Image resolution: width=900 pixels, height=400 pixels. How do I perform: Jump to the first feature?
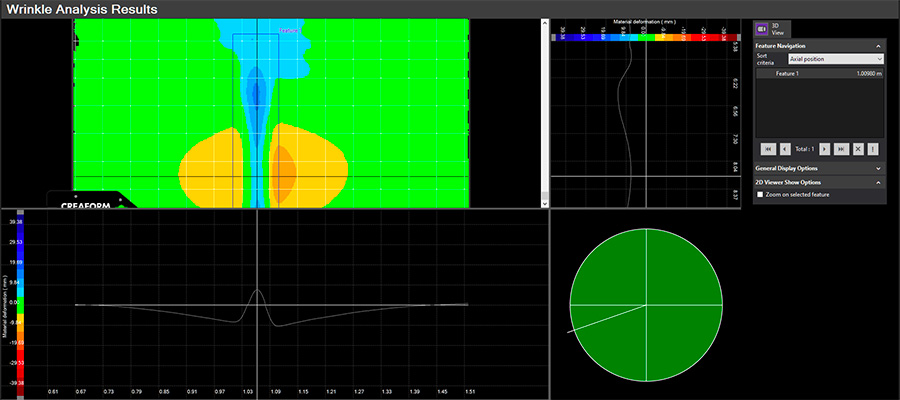point(769,148)
